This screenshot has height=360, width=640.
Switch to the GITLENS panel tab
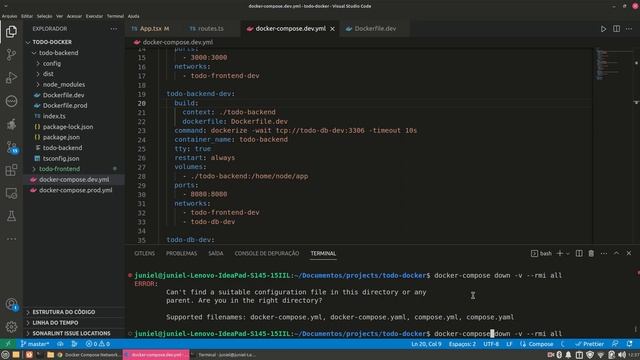click(144, 253)
